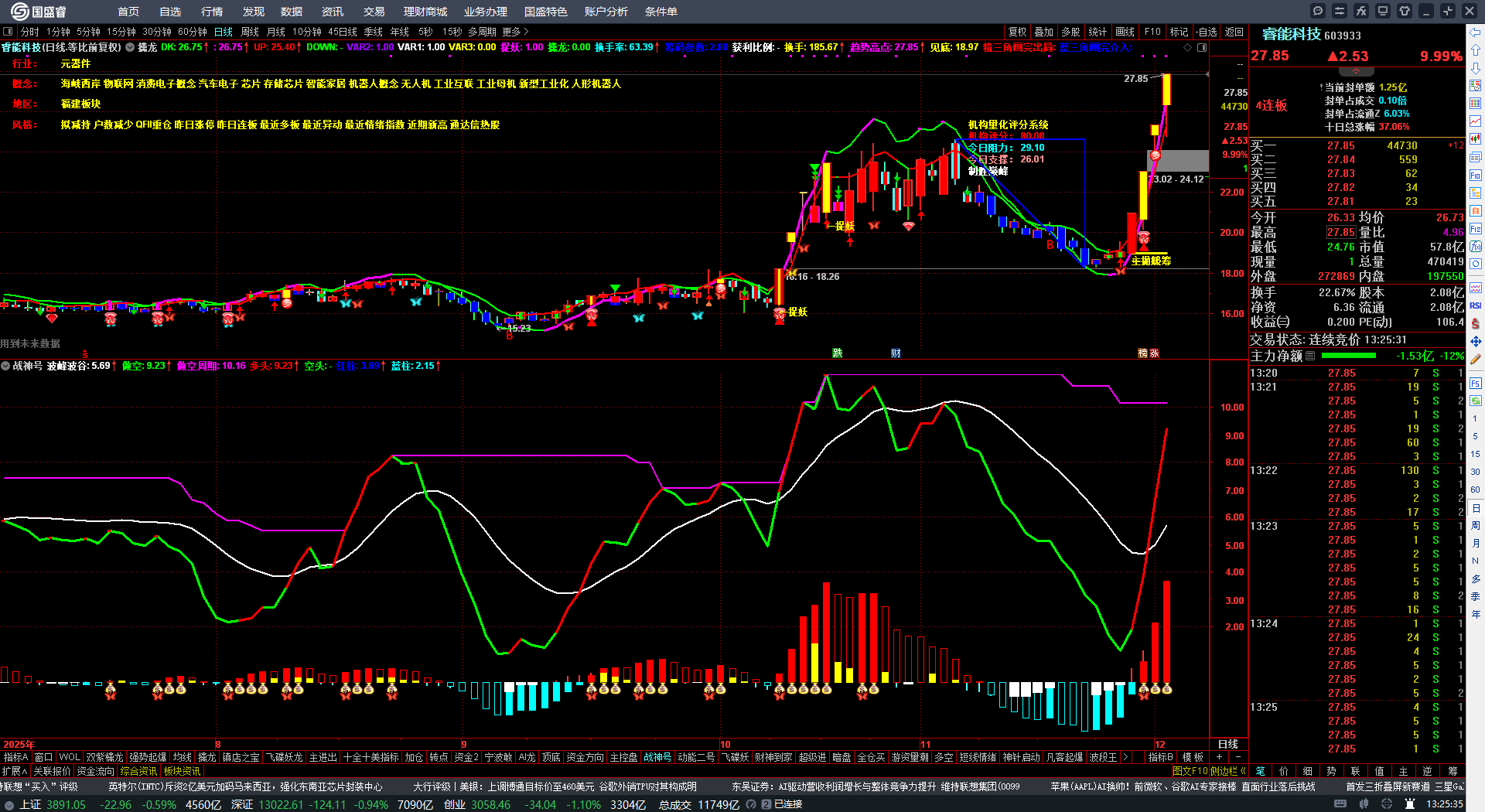Click the 画线 drawing button
Viewport: 1485px width, 812px height.
pos(1125,32)
